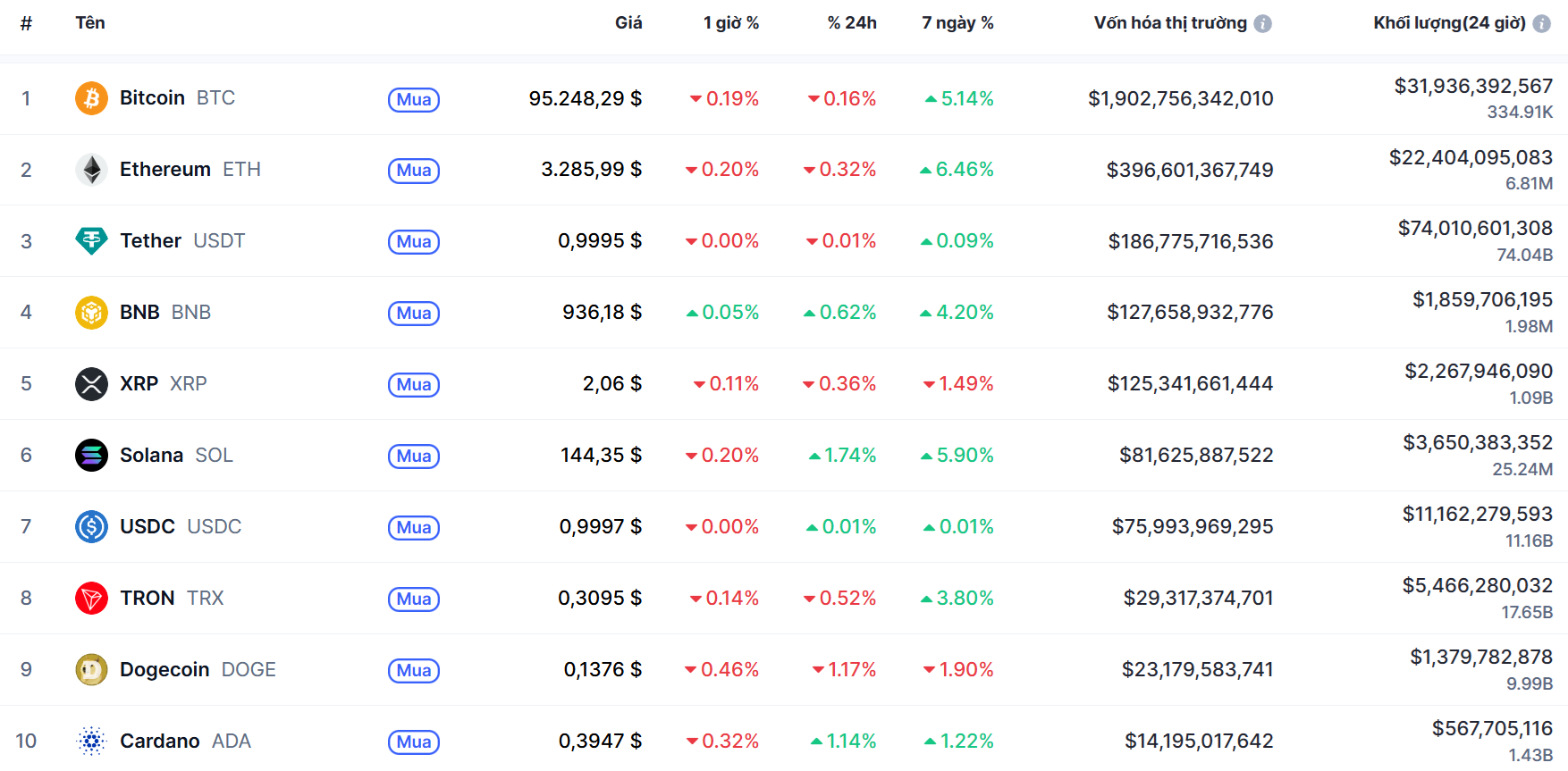The height and width of the screenshot is (771, 1568).
Task: Click the Mua button for BNB
Action: pos(414,314)
